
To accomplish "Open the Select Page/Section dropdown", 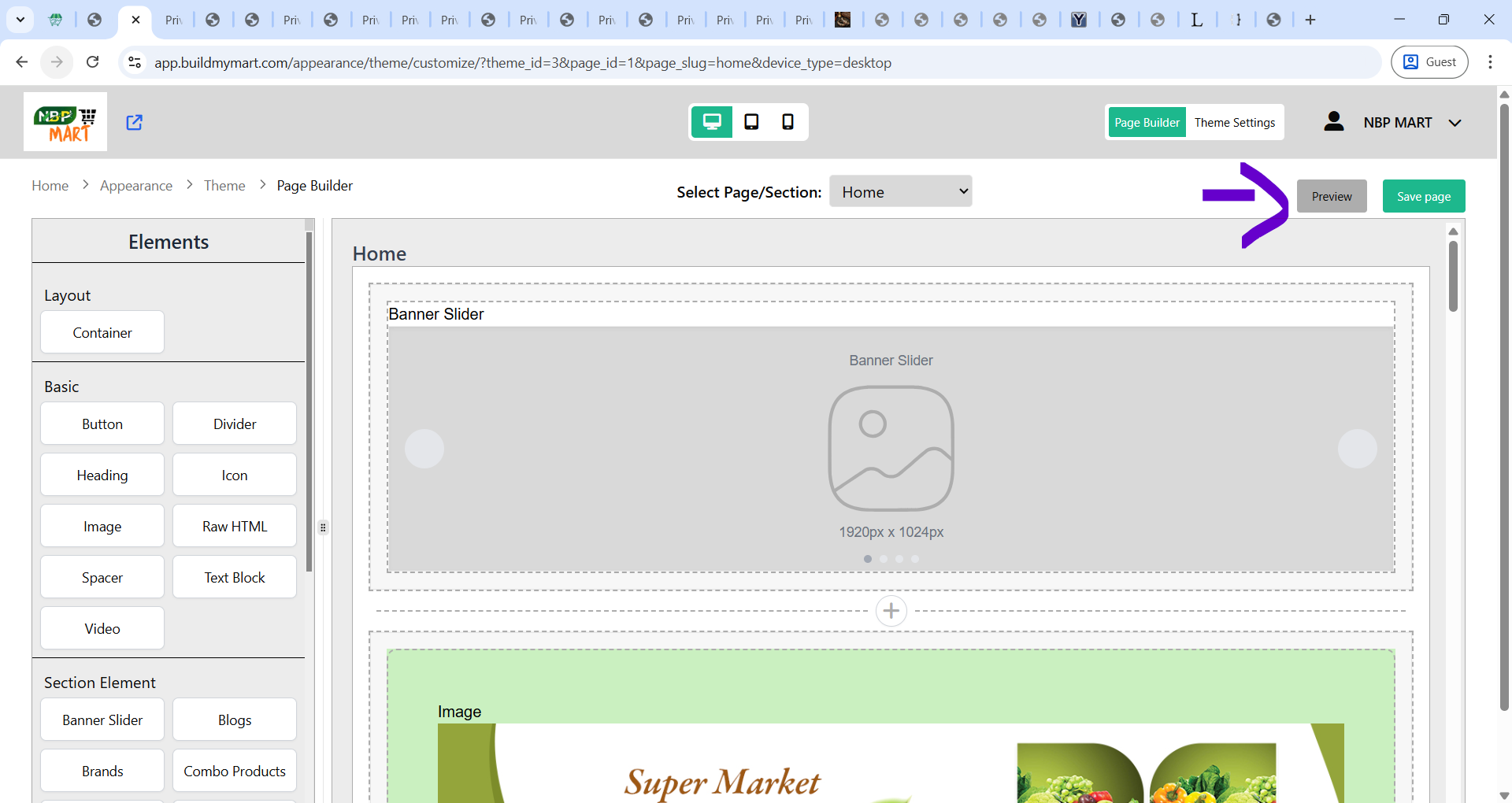I will (x=901, y=191).
